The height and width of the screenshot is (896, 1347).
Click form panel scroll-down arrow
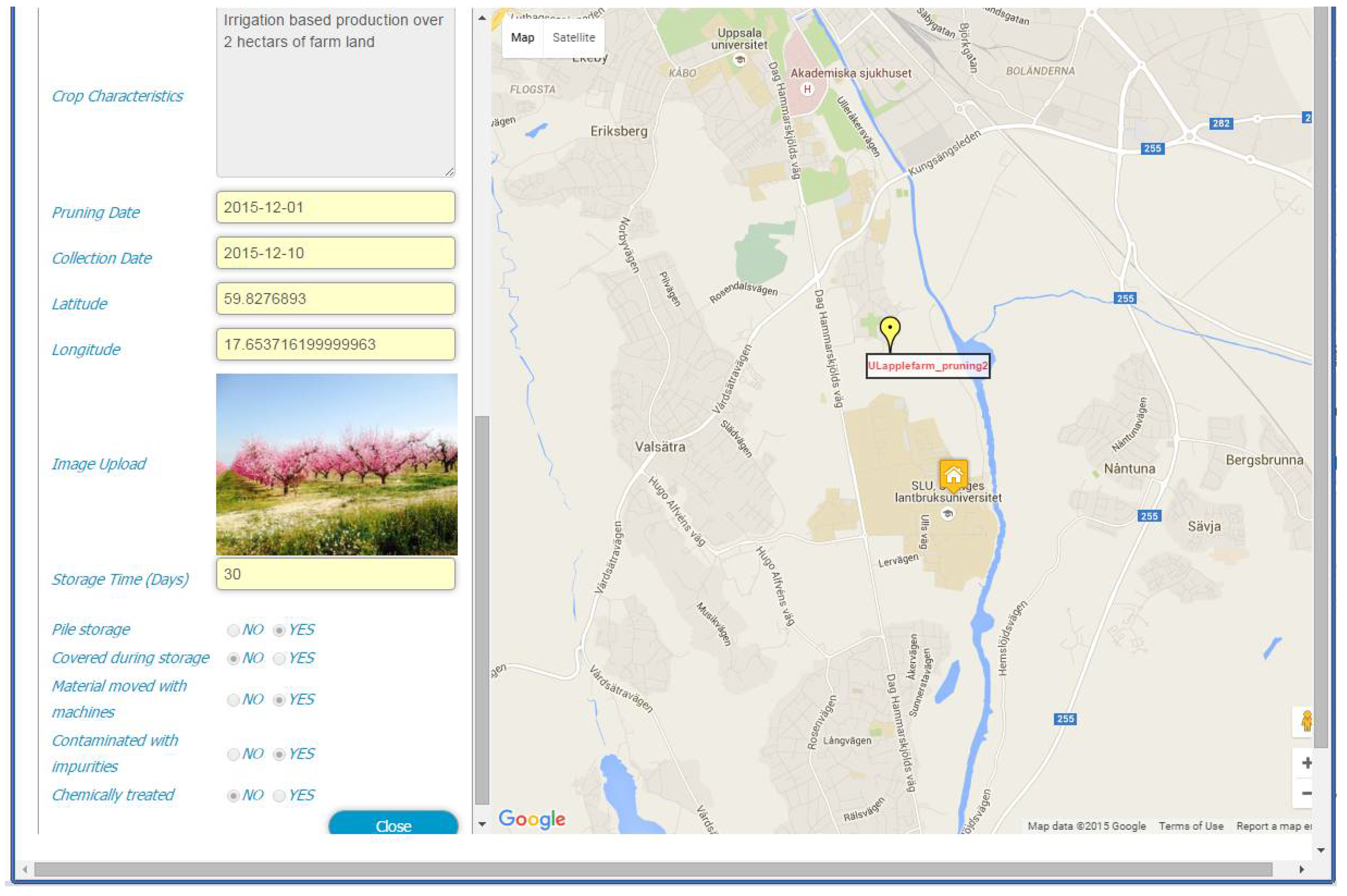point(482,823)
